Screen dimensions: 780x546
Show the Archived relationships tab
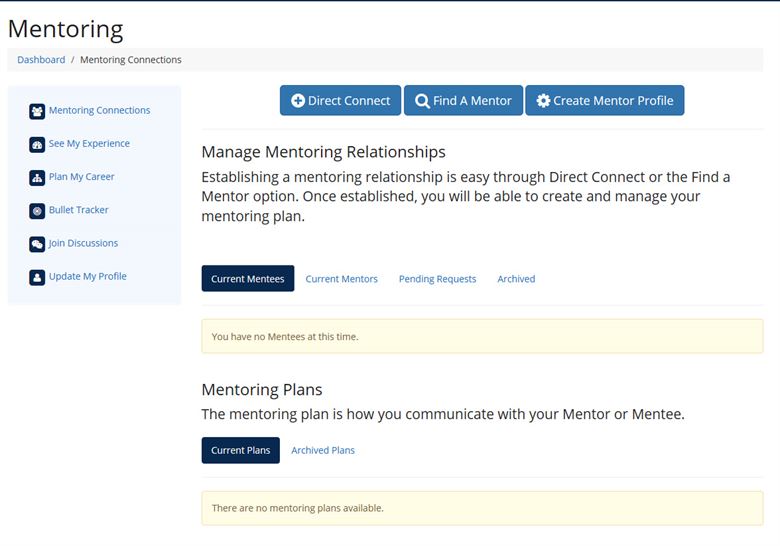click(516, 279)
